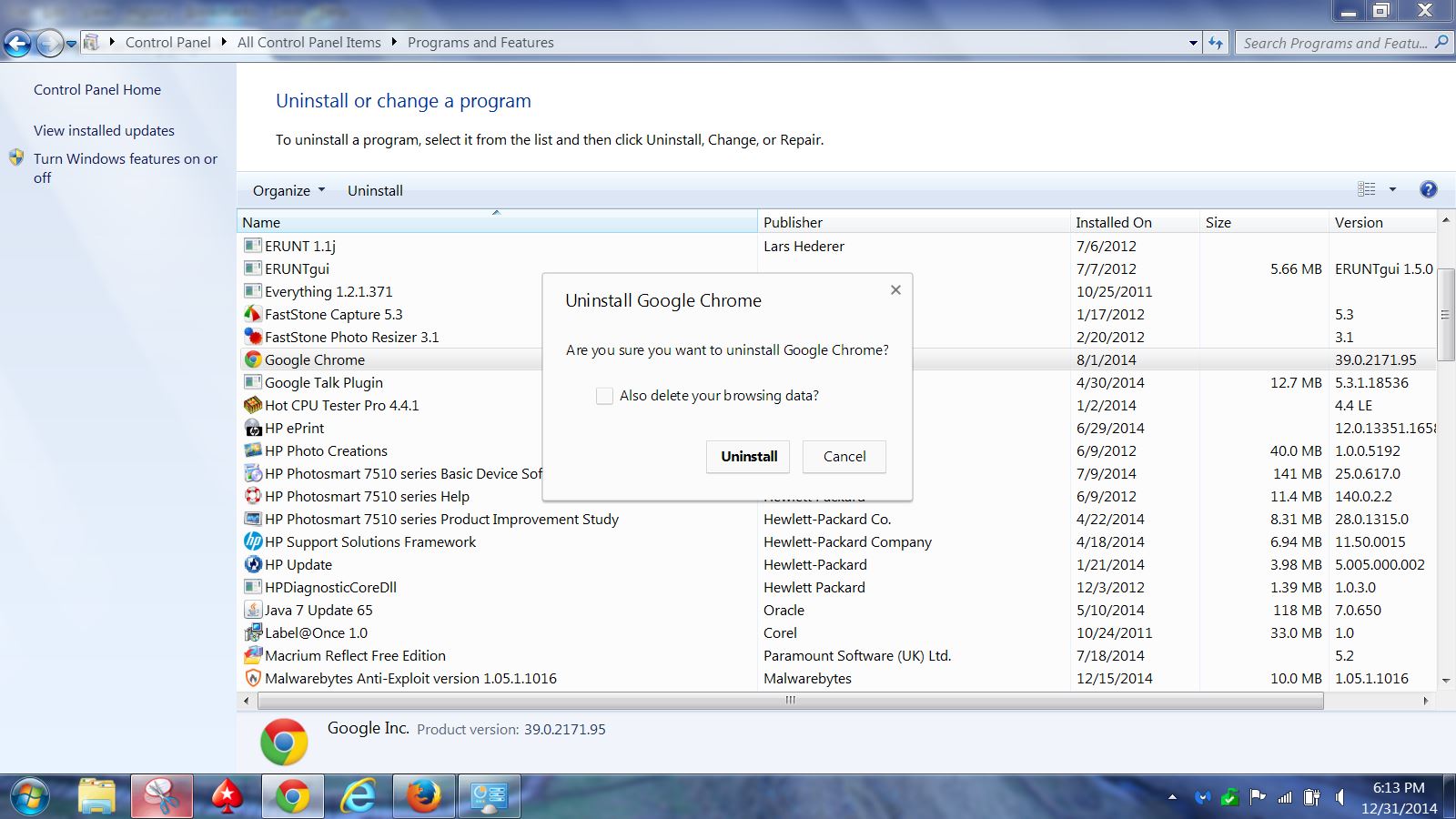Open the View installed updates link
The height and width of the screenshot is (819, 1456).
(104, 130)
